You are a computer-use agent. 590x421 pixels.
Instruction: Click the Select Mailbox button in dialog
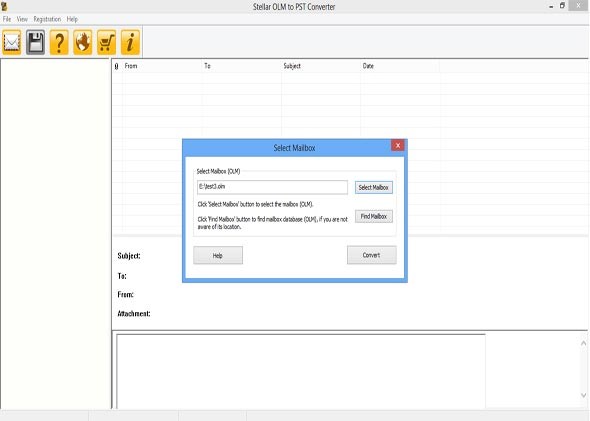point(374,187)
